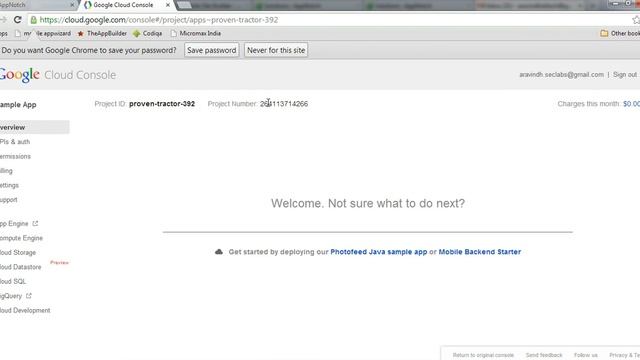
Task: Open the Micromax India bookmark
Action: pos(196,33)
